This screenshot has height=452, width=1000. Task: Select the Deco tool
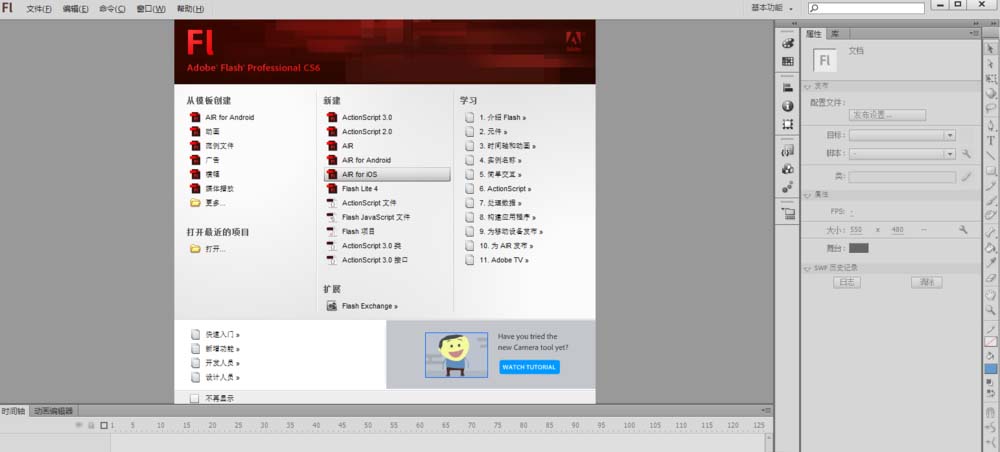click(x=990, y=215)
